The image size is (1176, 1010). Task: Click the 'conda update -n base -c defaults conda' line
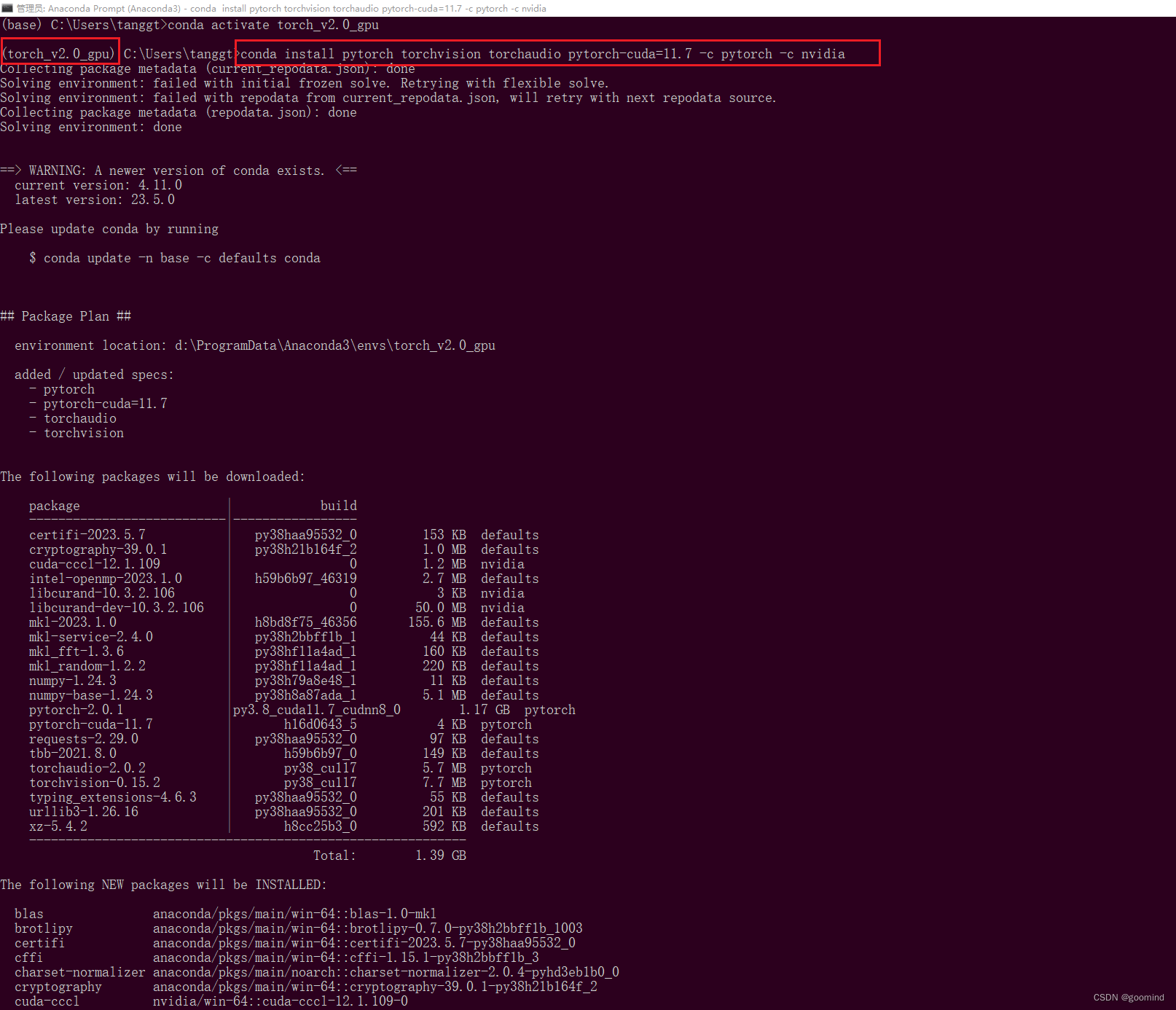[175, 258]
